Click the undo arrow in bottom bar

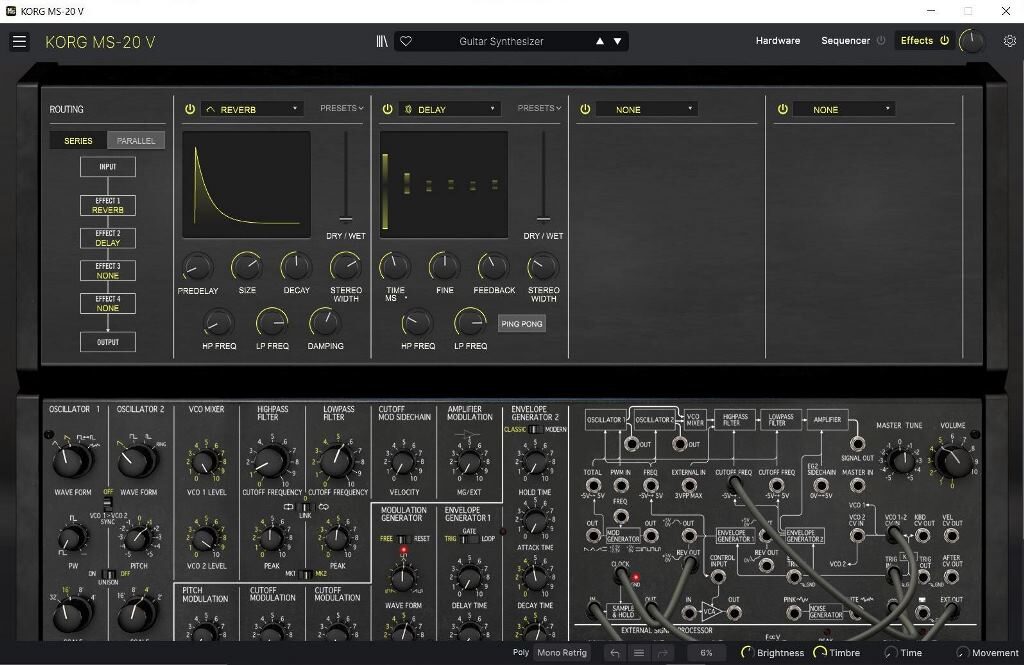tap(615, 653)
